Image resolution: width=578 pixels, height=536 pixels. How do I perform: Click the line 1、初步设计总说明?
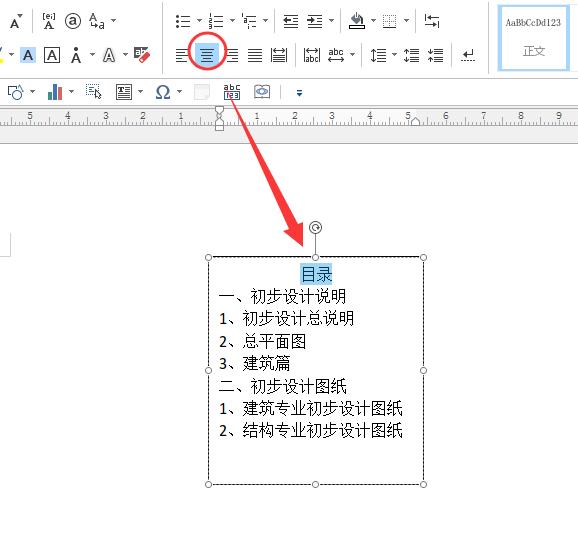pyautogui.click(x=286, y=319)
